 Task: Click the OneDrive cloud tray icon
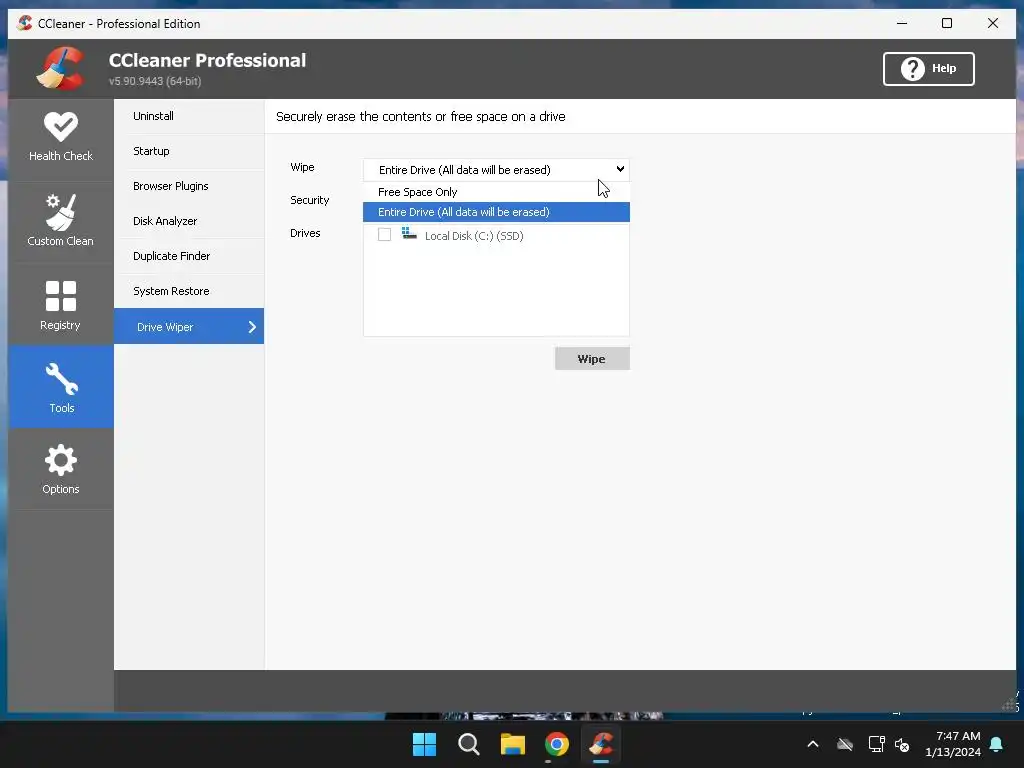click(x=845, y=744)
